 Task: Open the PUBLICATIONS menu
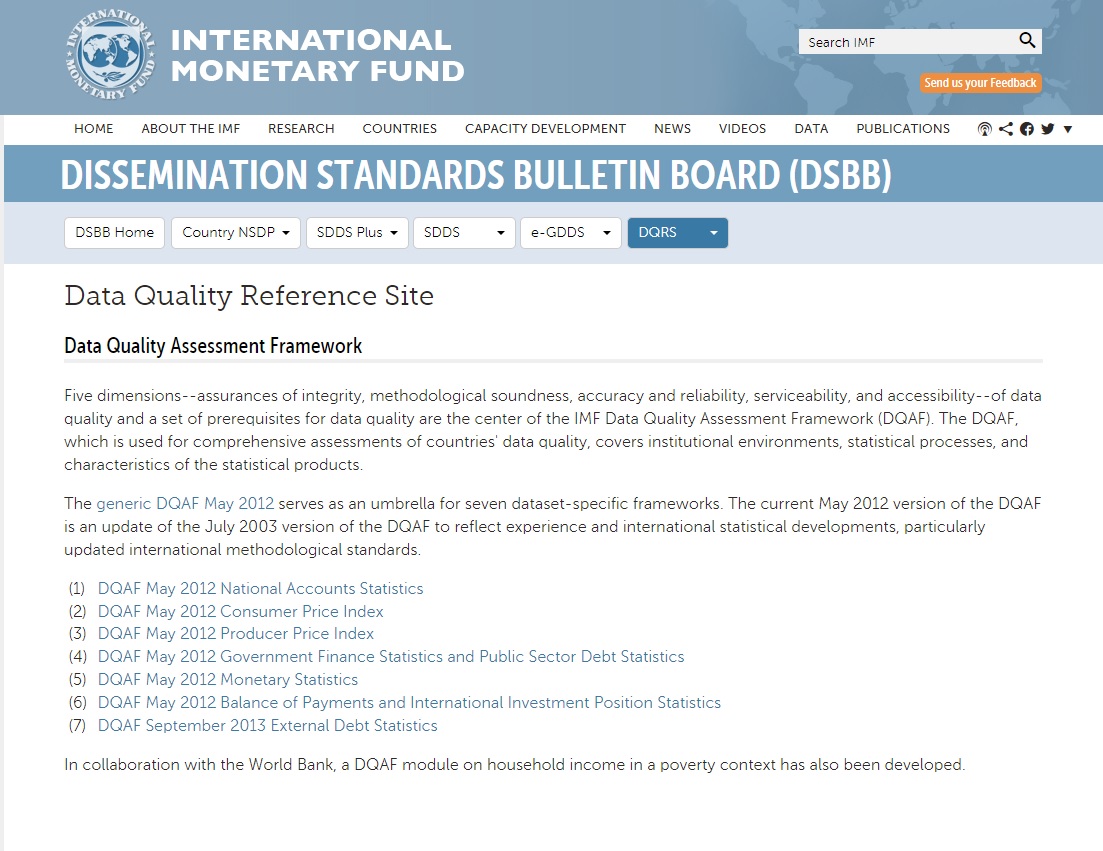(903, 129)
